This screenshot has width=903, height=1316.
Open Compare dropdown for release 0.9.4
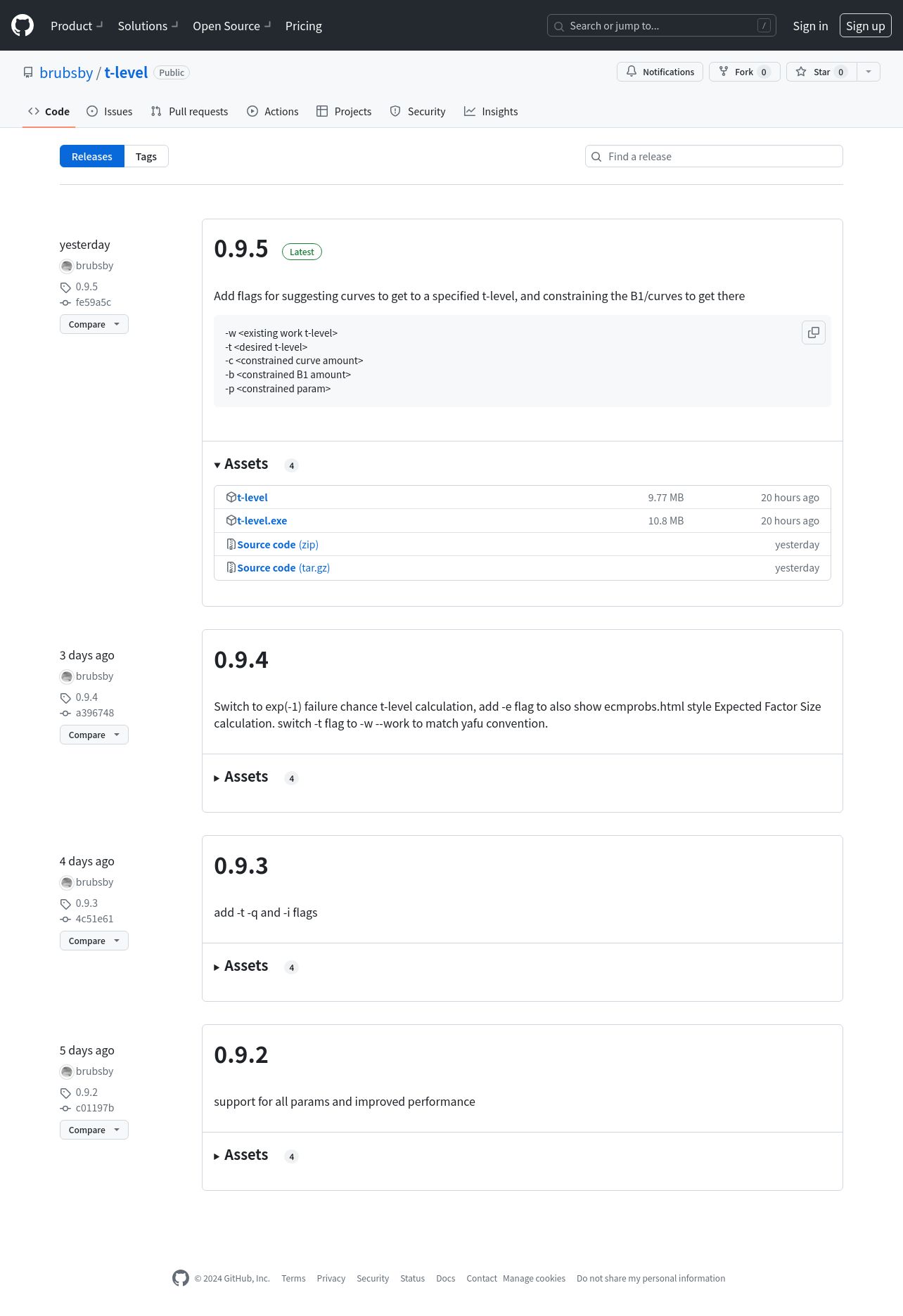(94, 735)
